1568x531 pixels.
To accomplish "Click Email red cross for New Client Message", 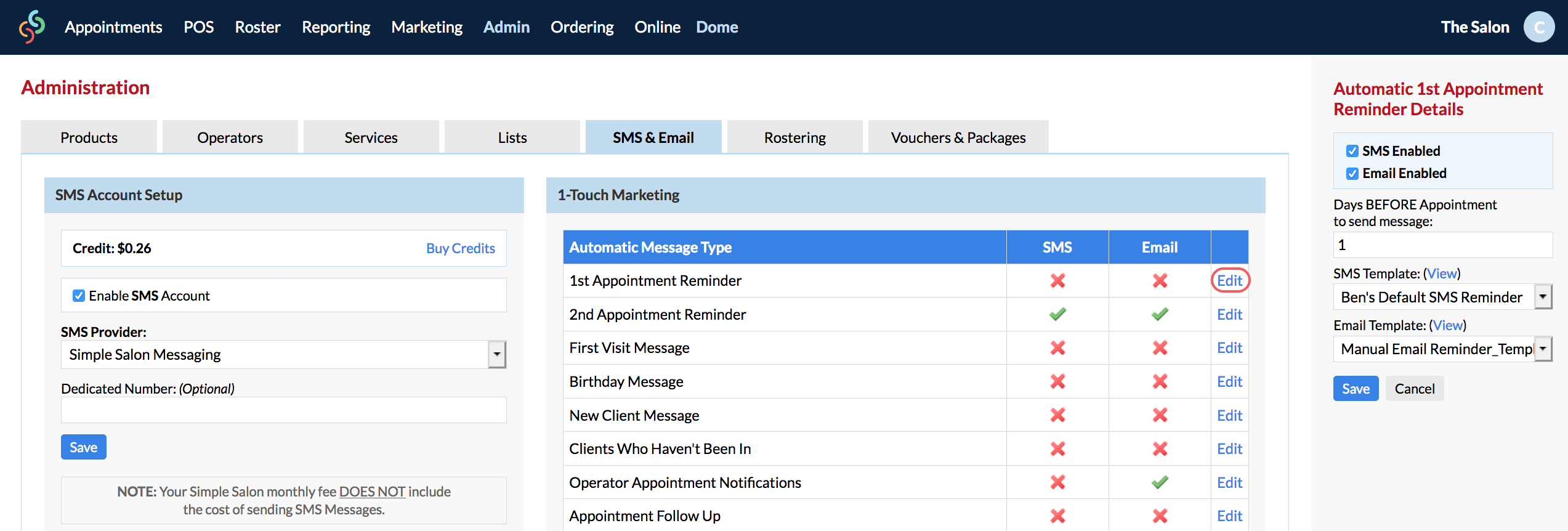I will click(1160, 415).
